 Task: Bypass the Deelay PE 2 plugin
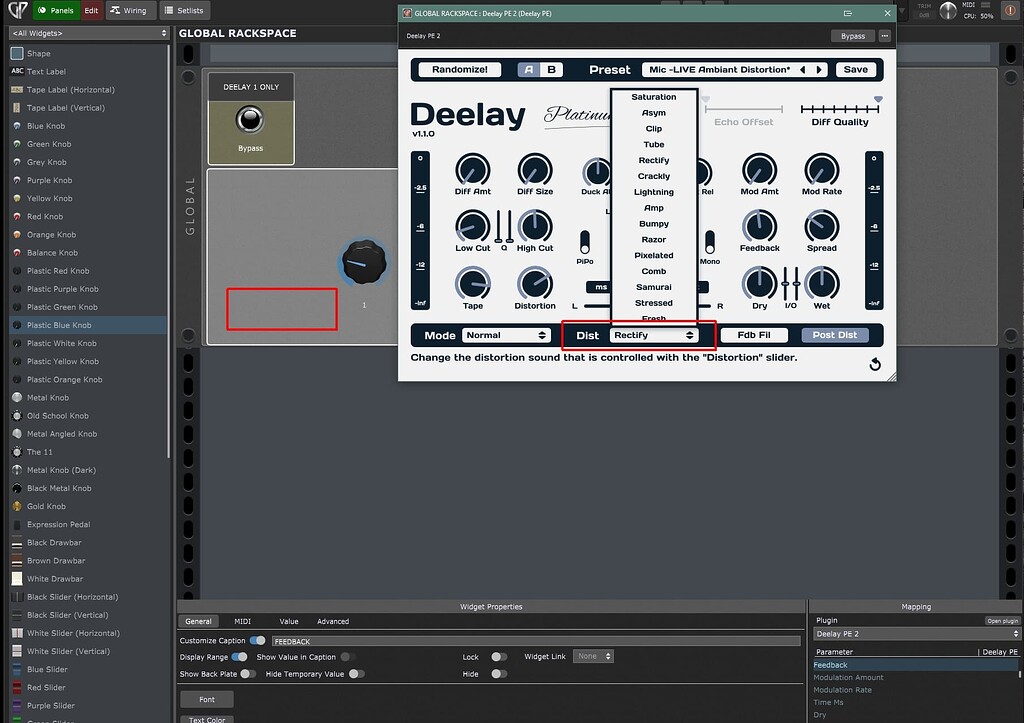click(x=852, y=35)
